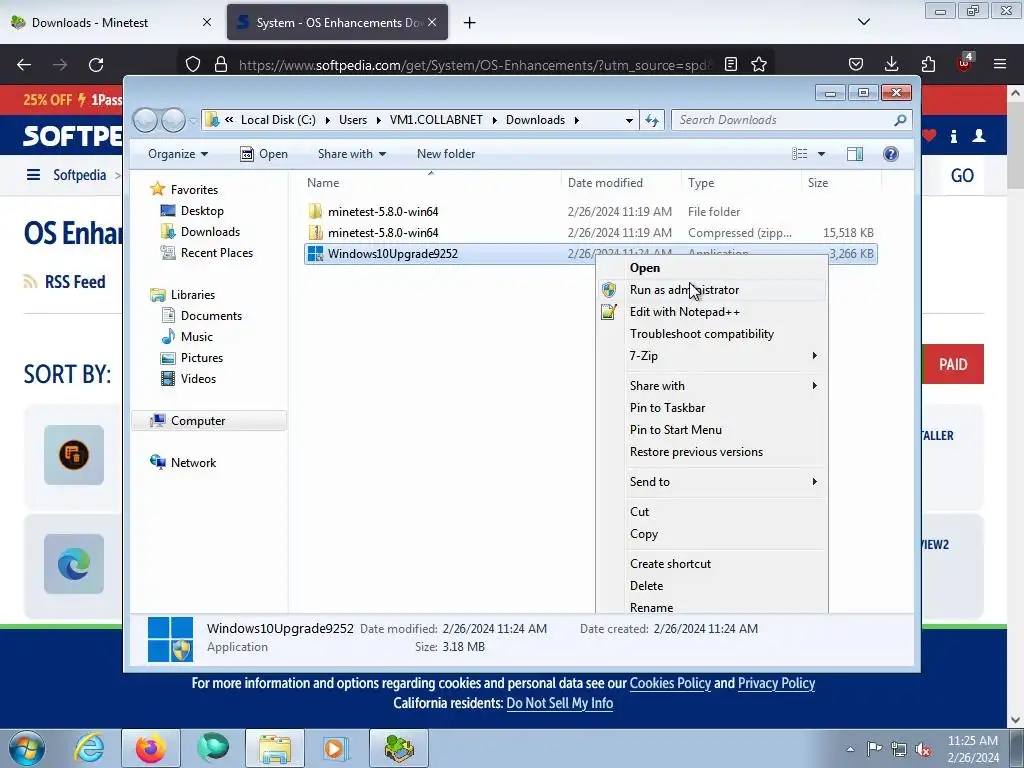Click search magnifier in Search Downloads box

900,120
